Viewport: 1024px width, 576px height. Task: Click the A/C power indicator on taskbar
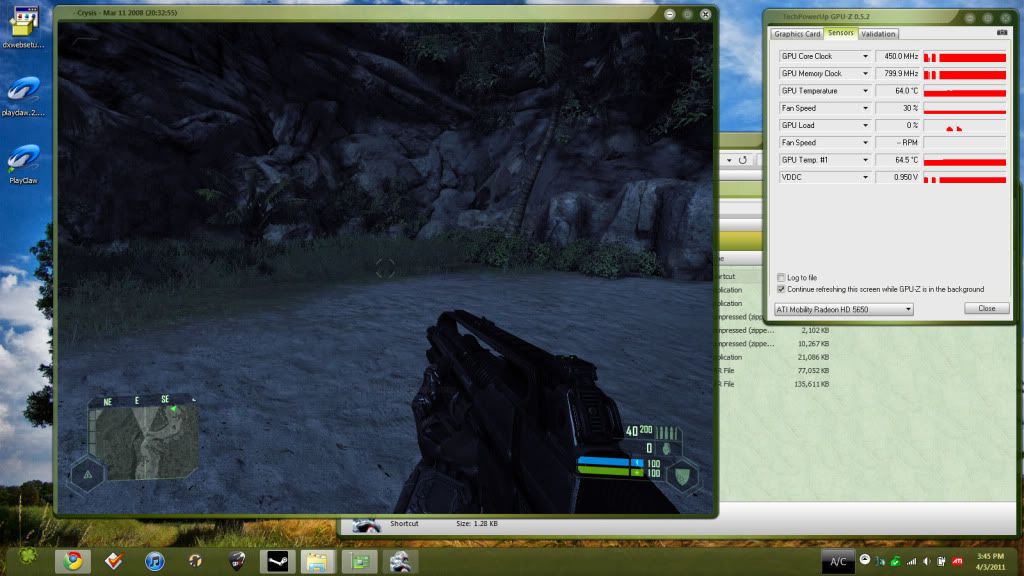pos(838,561)
